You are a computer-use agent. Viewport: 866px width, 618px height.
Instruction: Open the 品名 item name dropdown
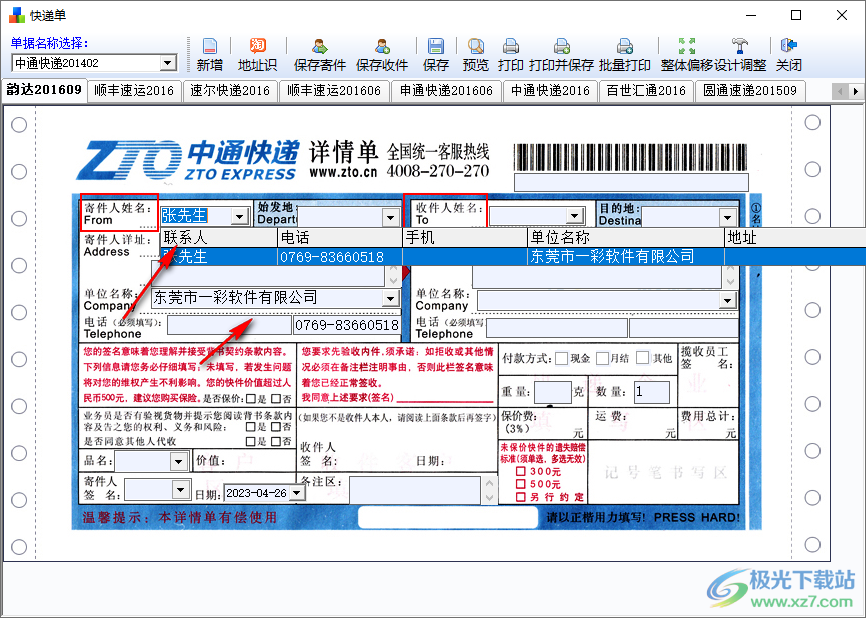point(178,461)
